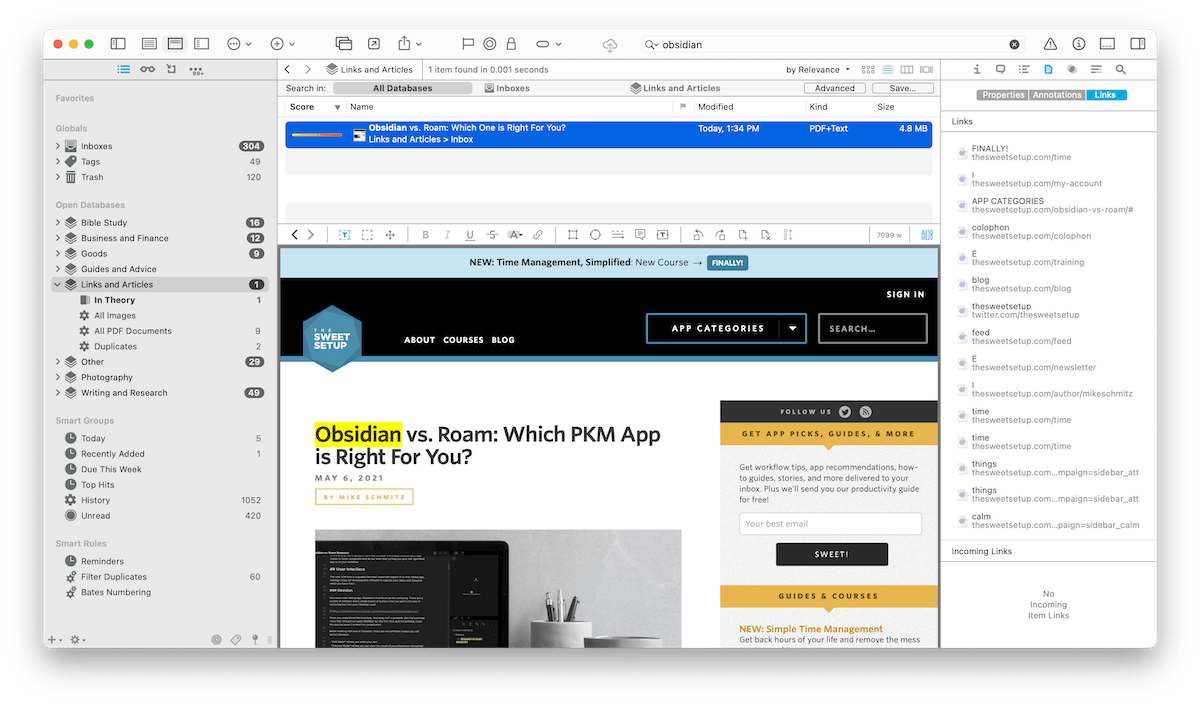Collapse the Links and Articles database

(58, 285)
